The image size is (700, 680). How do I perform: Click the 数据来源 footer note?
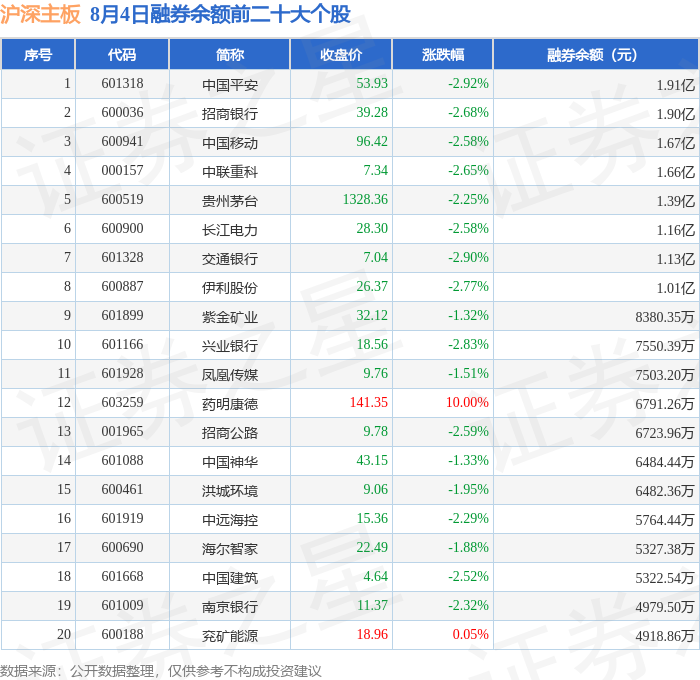[161, 671]
